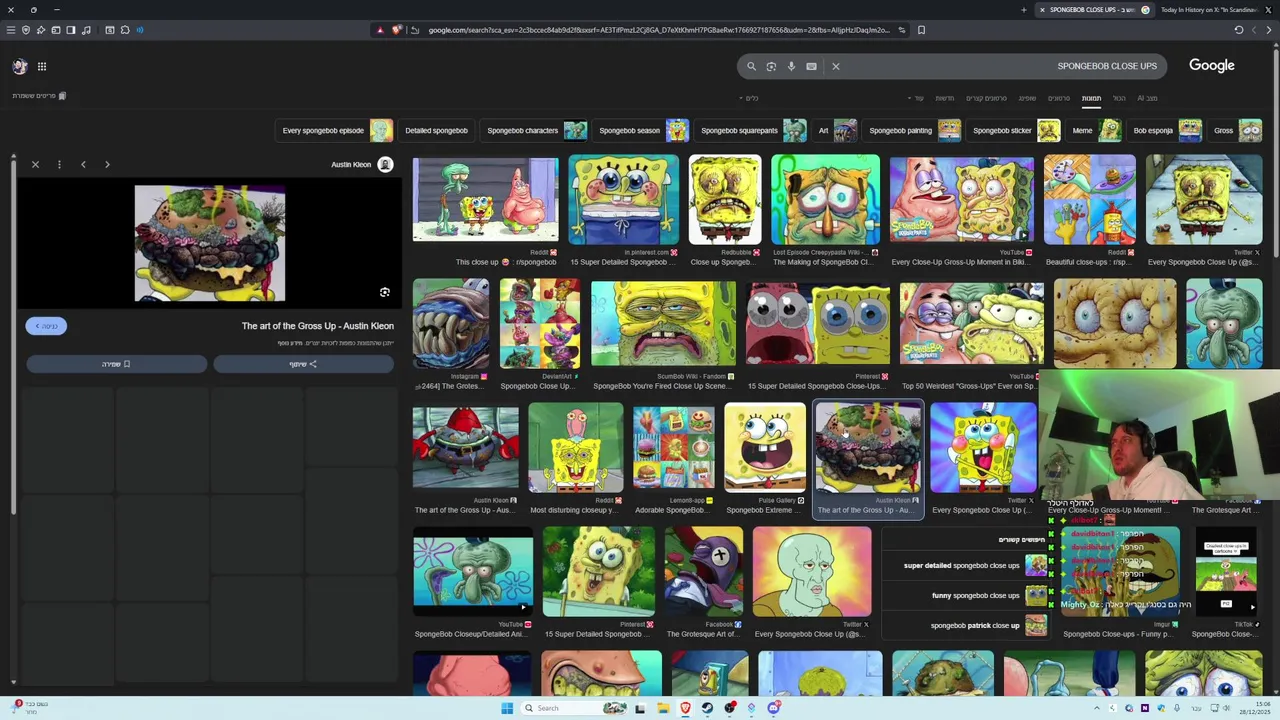
Task: Open the browser sidebar panel icon
Action: pyautogui.click(x=71, y=30)
